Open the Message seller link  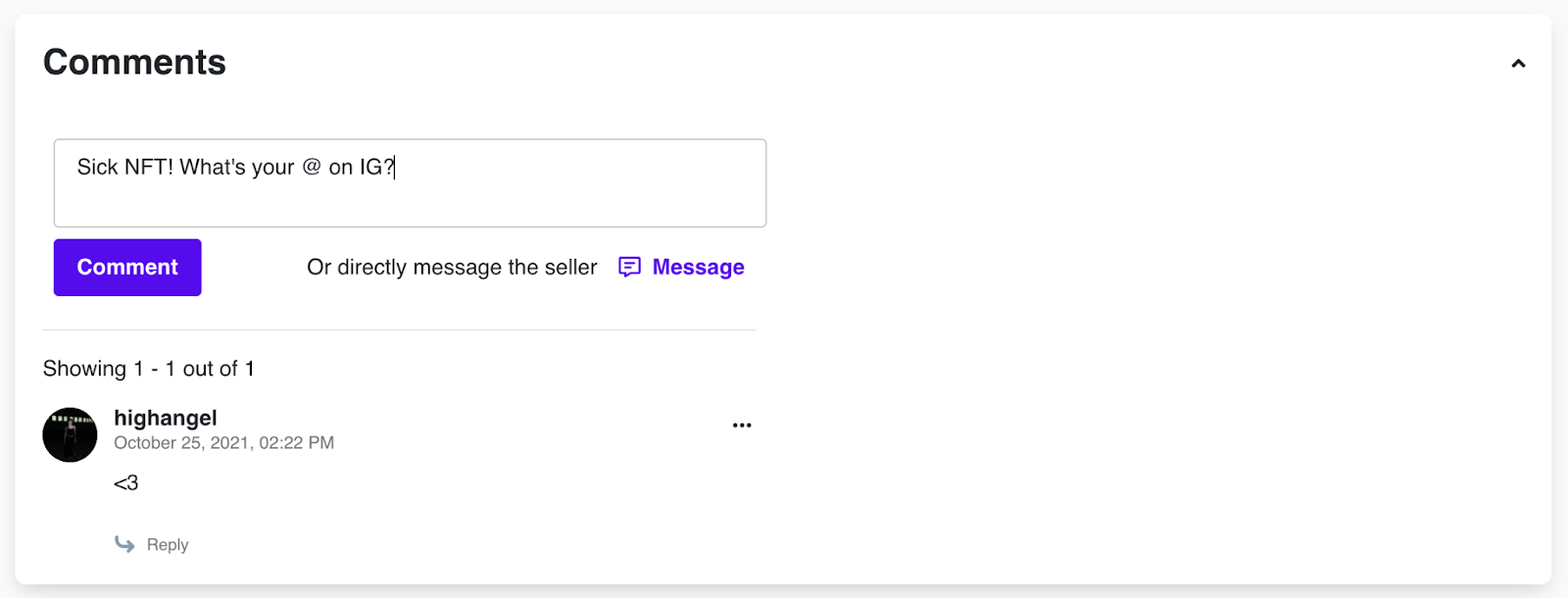coord(698,268)
